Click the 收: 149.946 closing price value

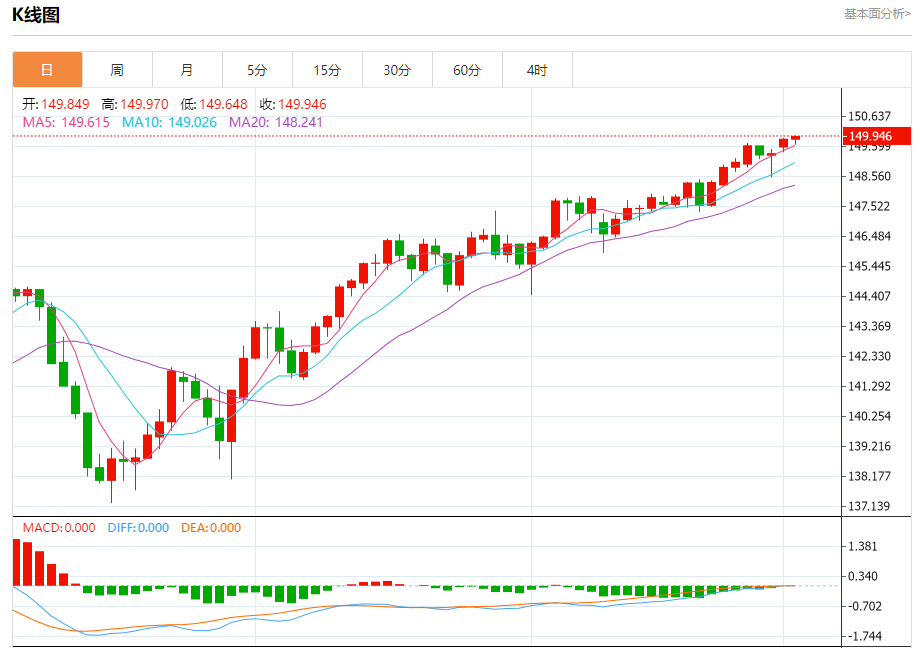coord(293,104)
